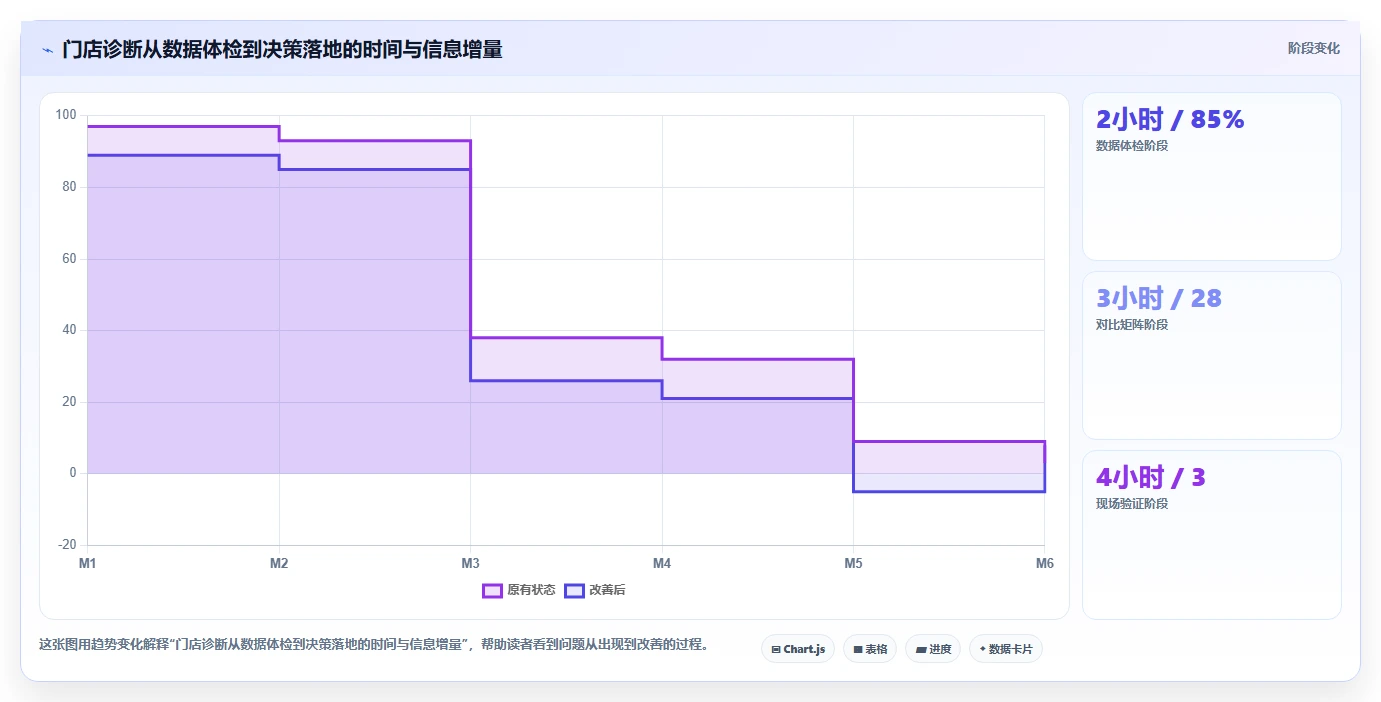
Task: Click the 改善后 legend label
Action: (607, 590)
